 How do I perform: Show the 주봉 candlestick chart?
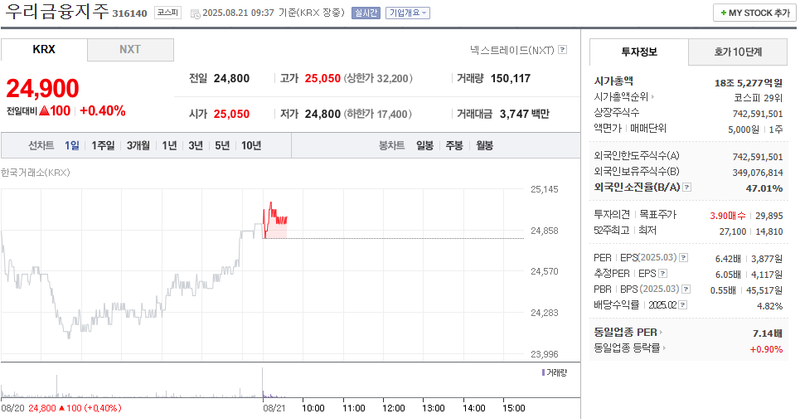click(454, 145)
